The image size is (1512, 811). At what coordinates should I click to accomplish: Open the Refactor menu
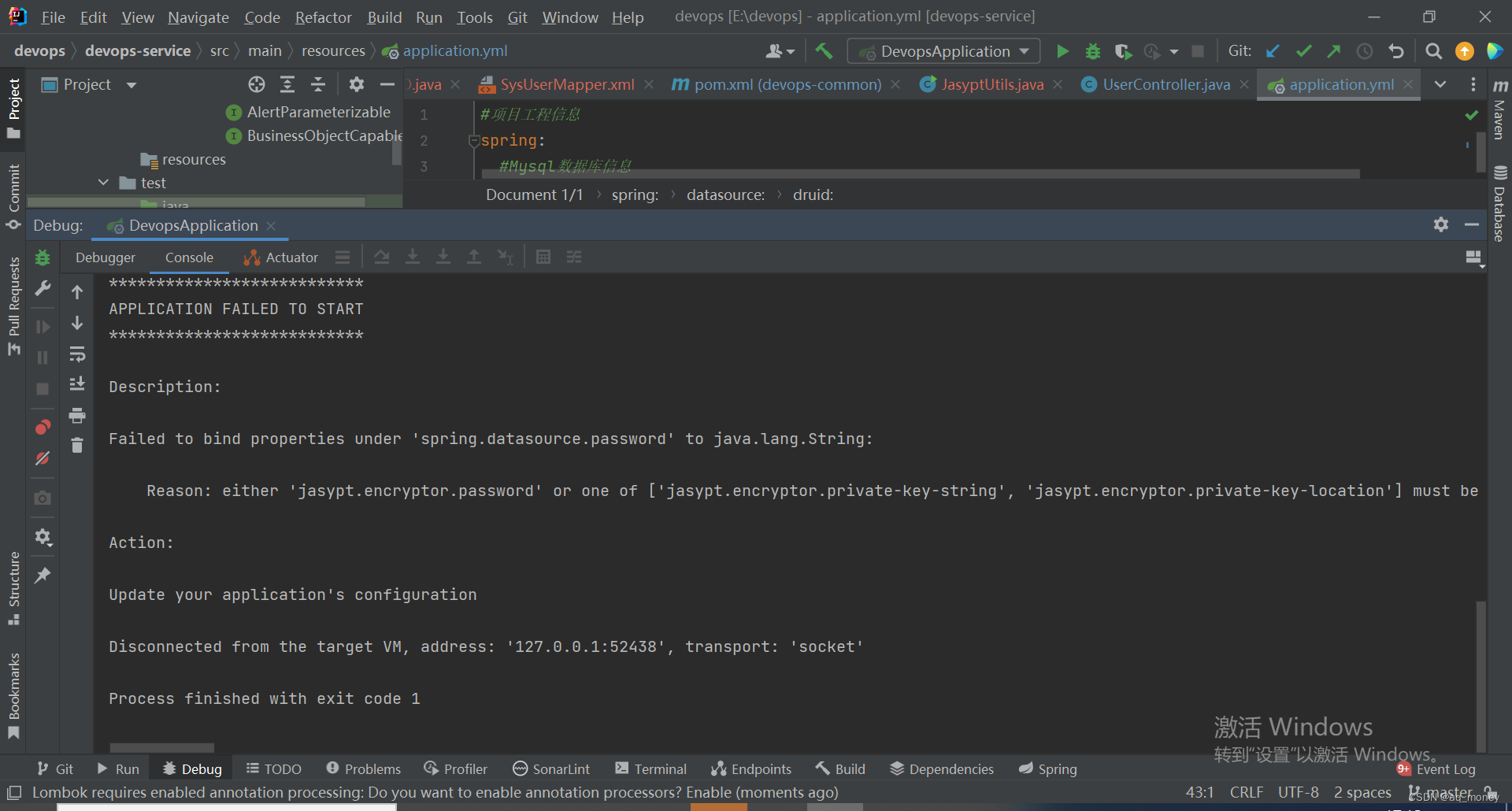pos(323,17)
